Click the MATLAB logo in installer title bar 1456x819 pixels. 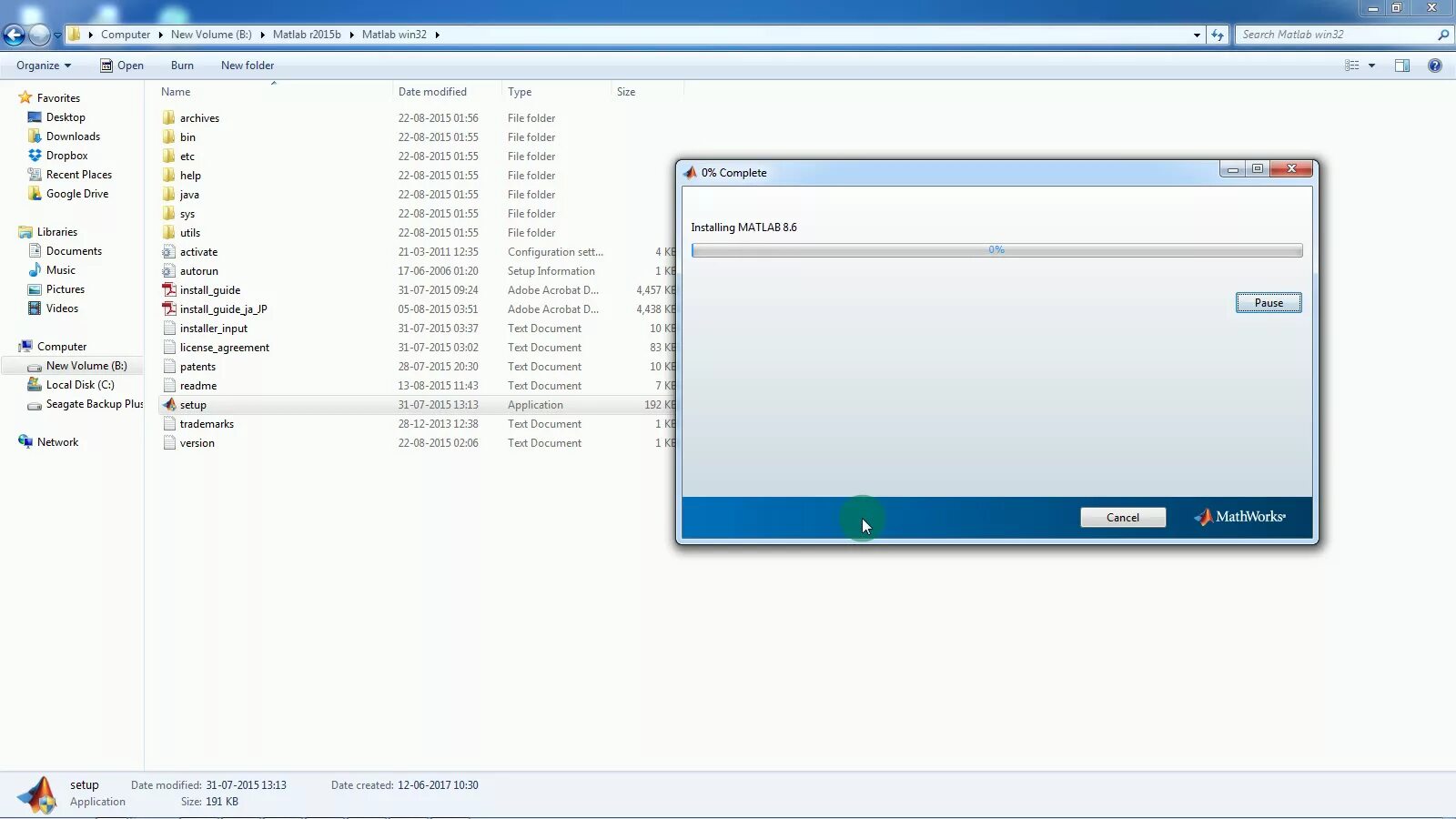click(691, 173)
